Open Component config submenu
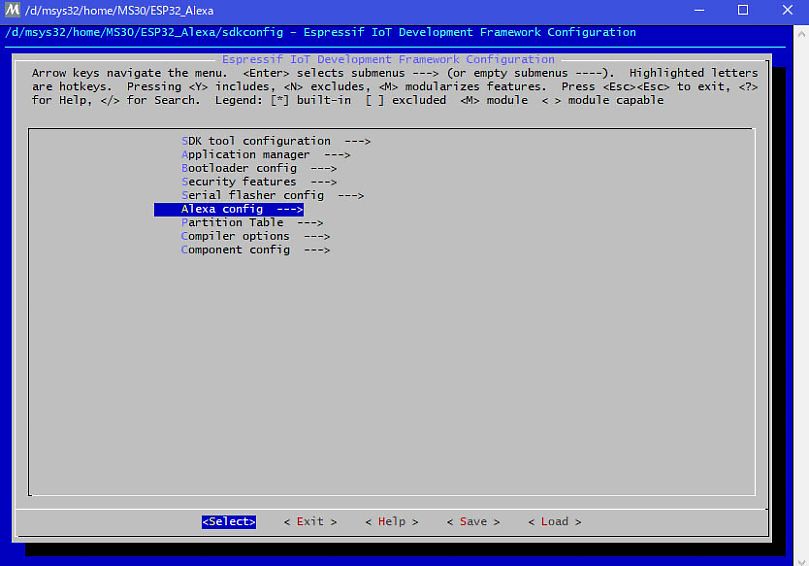The height and width of the screenshot is (566, 809). click(x=255, y=250)
